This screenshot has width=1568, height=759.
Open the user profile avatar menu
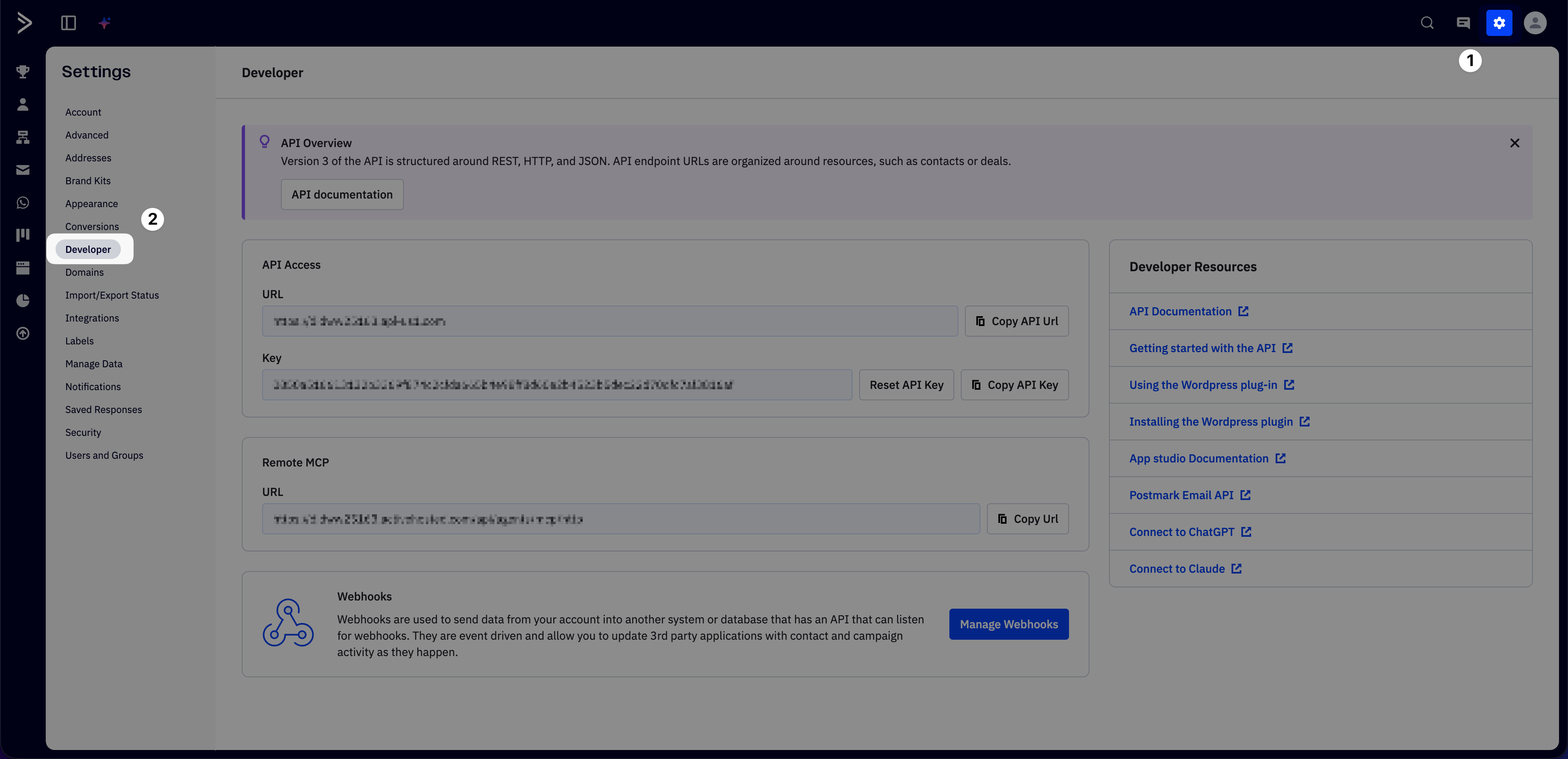coord(1535,23)
